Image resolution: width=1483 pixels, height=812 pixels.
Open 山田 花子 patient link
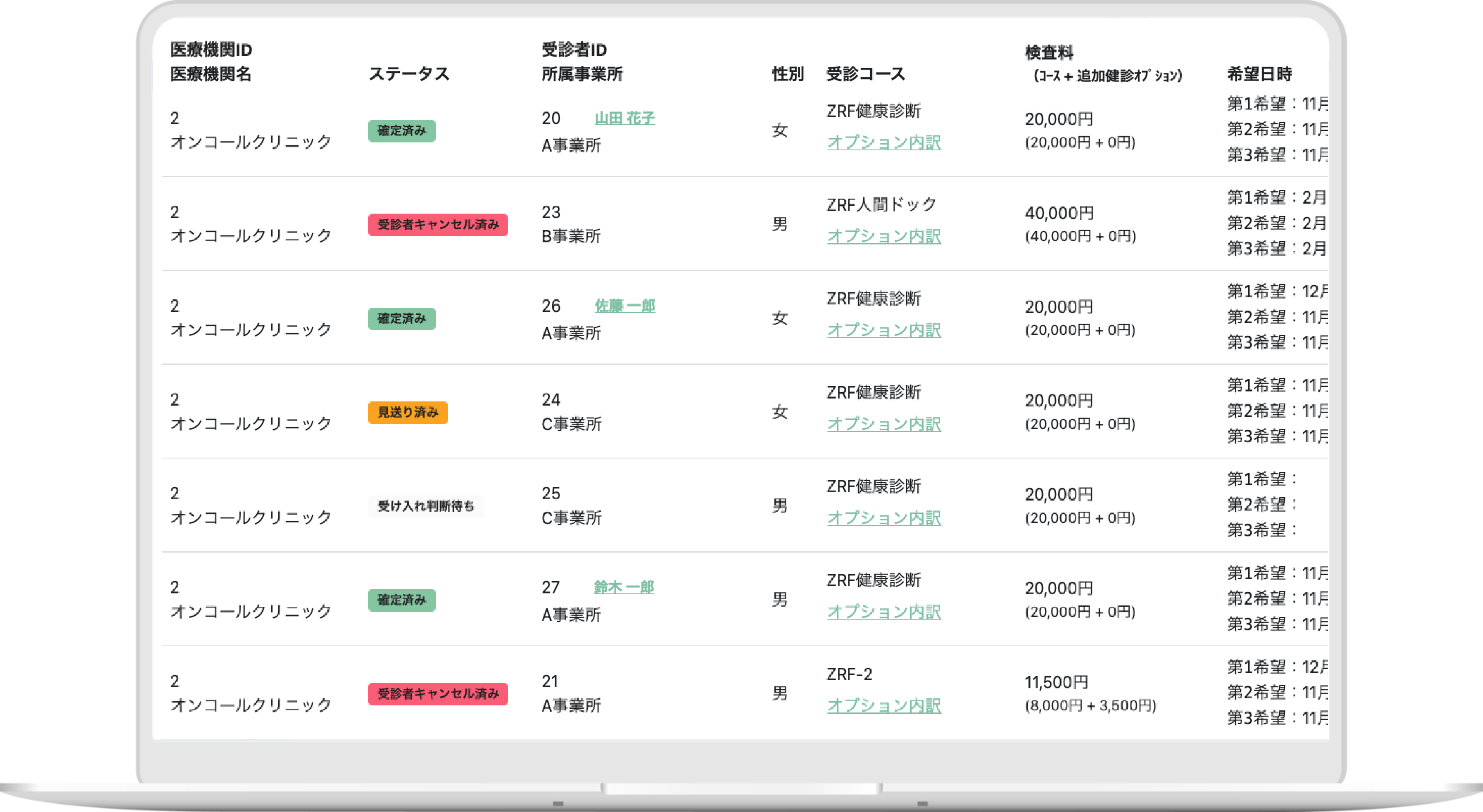coord(624,118)
